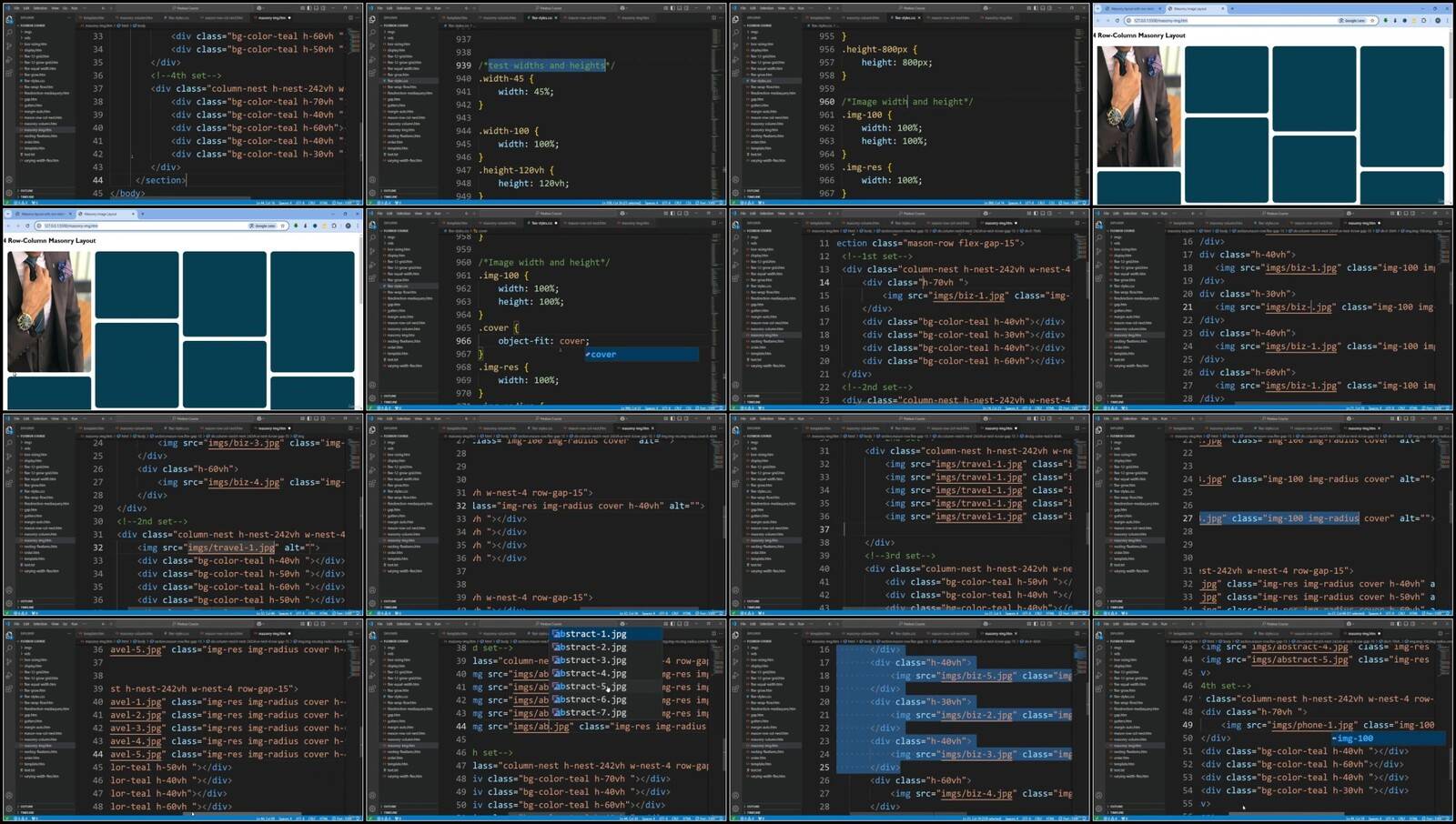Open Search view in frame ending with </section>
Viewport: 1456px width, 824px height.
(x=9, y=33)
